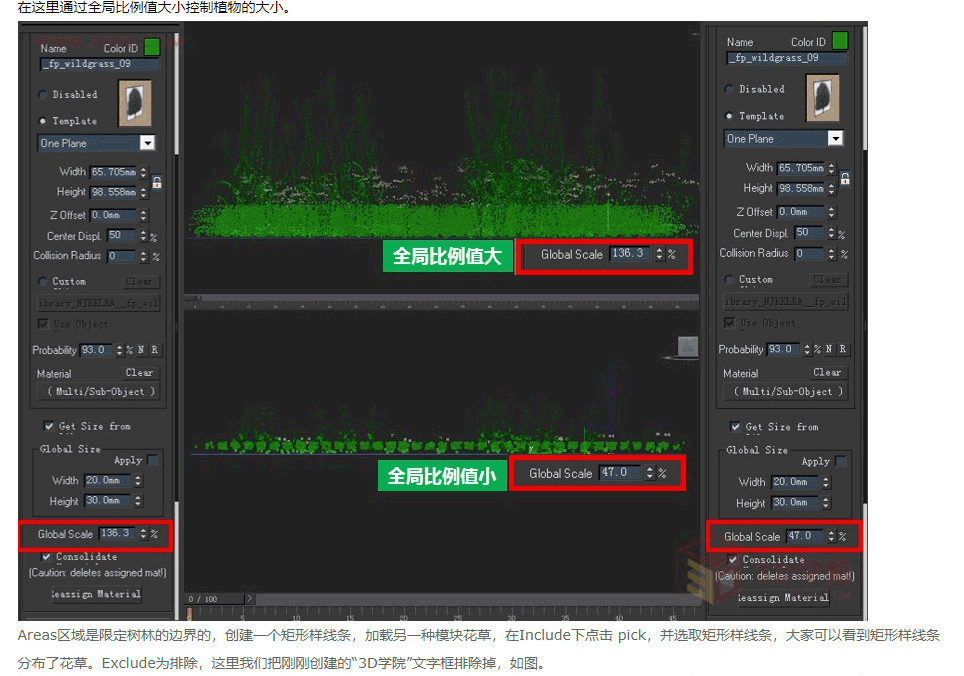Screen dimensions: 964x676
Task: Click the grass template thumbnail in left panel
Action: pos(135,103)
